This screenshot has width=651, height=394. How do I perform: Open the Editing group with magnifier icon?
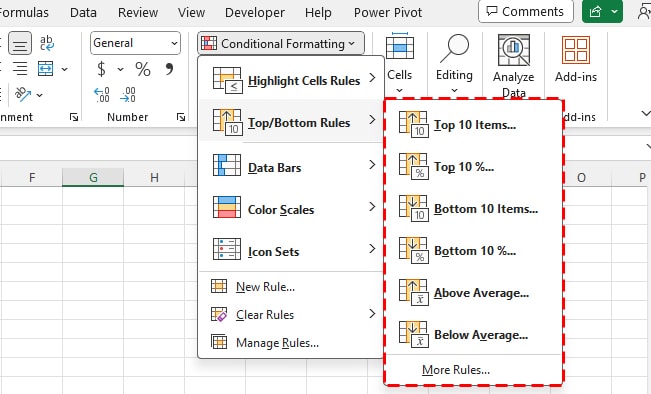coord(454,63)
